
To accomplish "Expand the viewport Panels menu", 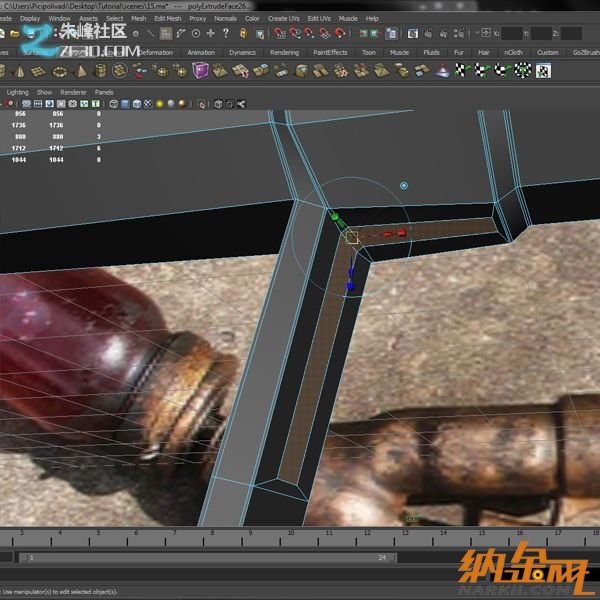I will [x=104, y=92].
